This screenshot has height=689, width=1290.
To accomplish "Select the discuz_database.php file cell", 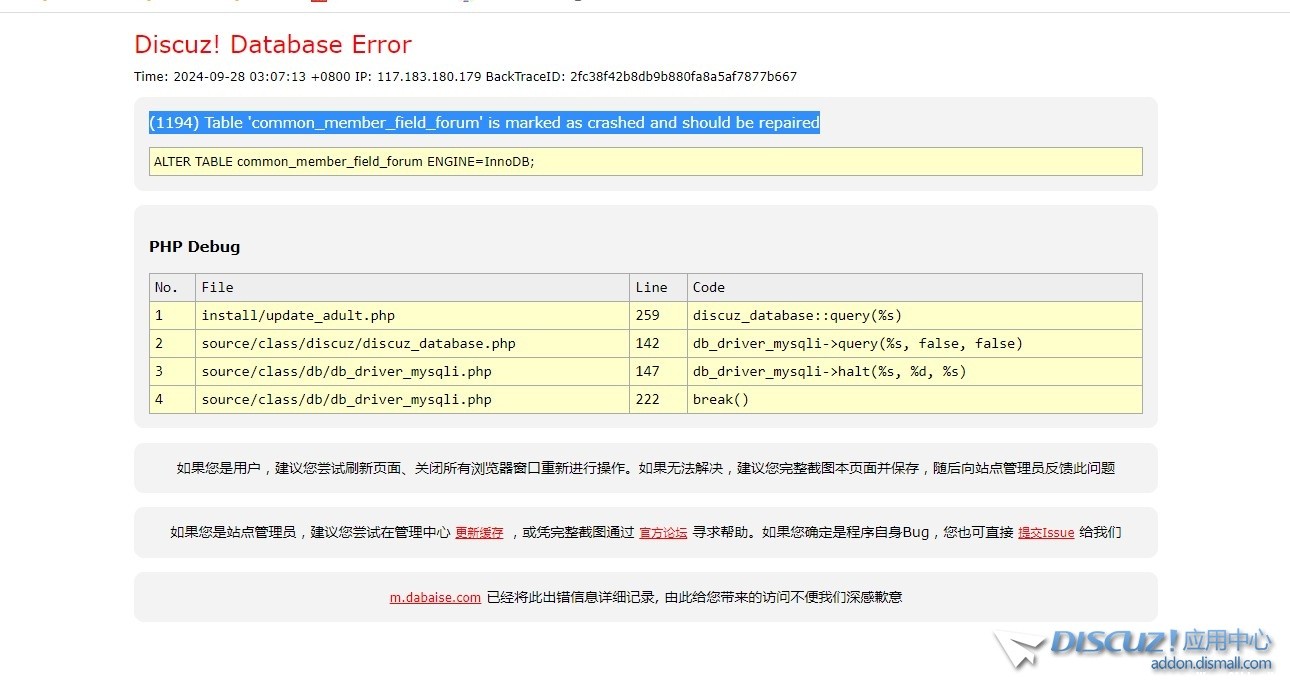I will 358,343.
